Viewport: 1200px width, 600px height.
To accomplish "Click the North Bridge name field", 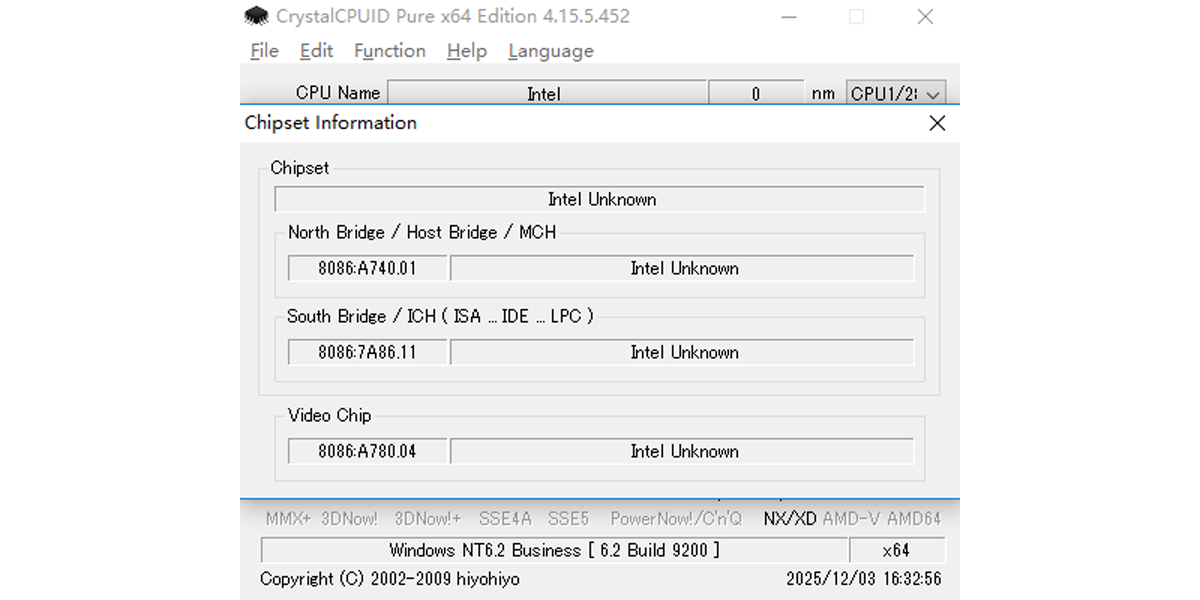I will pyautogui.click(x=683, y=268).
